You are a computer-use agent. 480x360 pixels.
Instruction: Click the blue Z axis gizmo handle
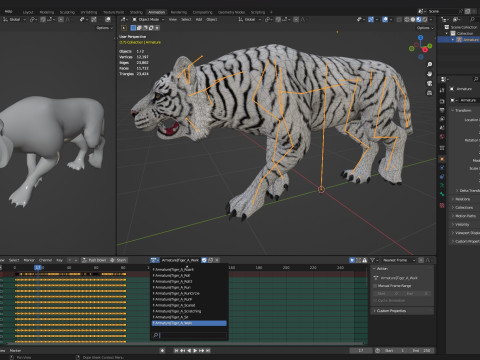coord(420,38)
